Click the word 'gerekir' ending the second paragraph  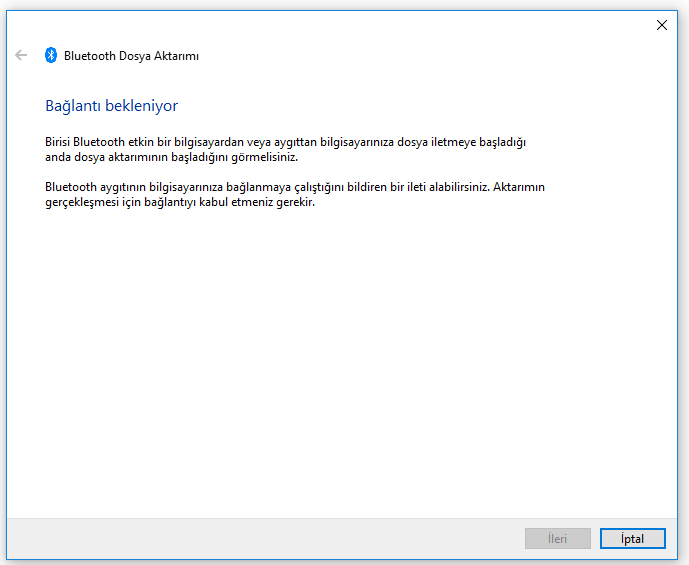297,201
